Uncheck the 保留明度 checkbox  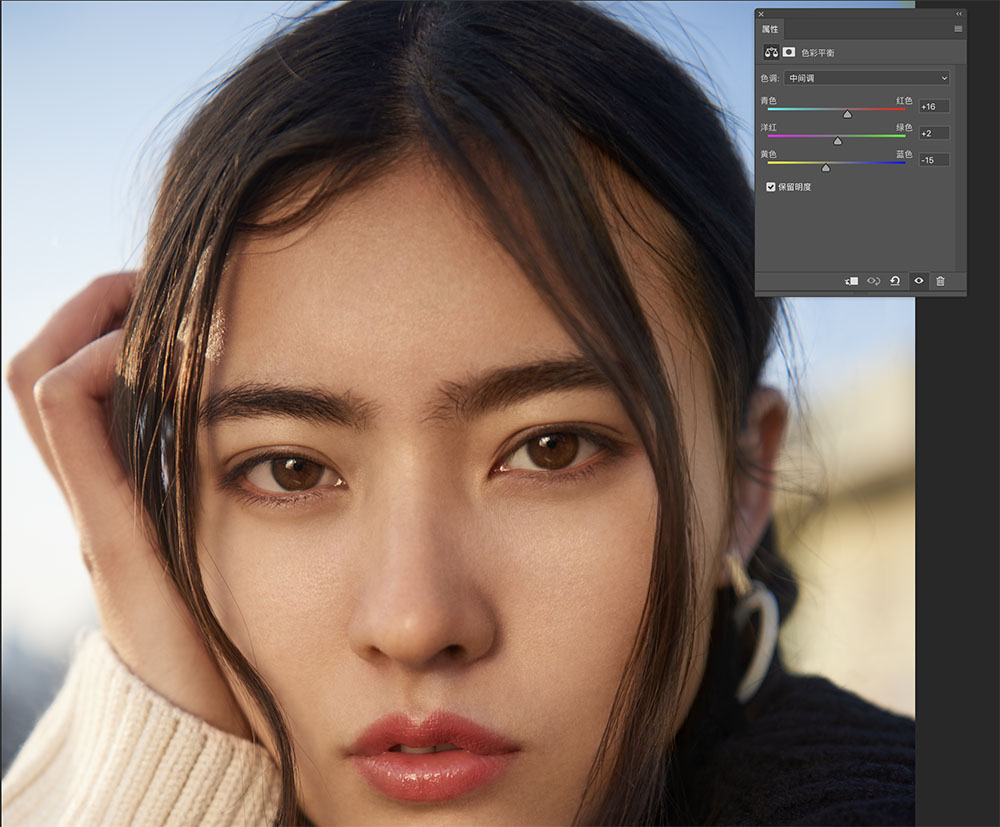point(770,187)
